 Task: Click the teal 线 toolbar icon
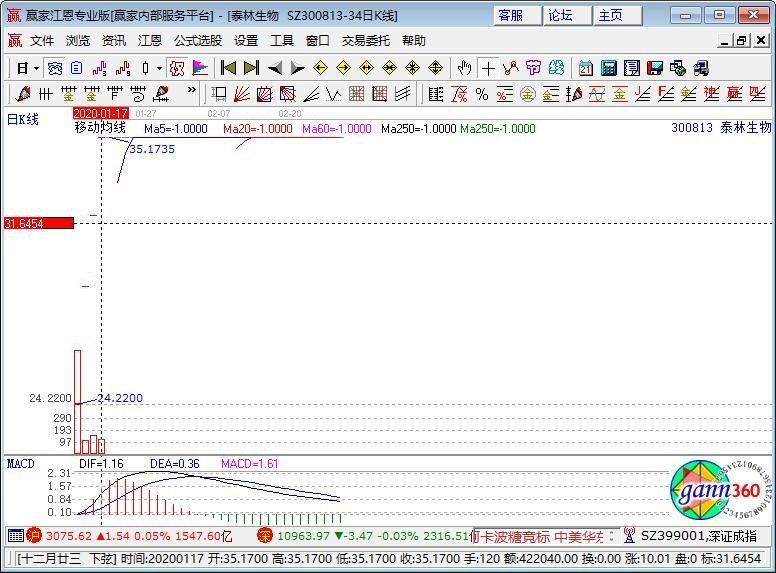556,68
